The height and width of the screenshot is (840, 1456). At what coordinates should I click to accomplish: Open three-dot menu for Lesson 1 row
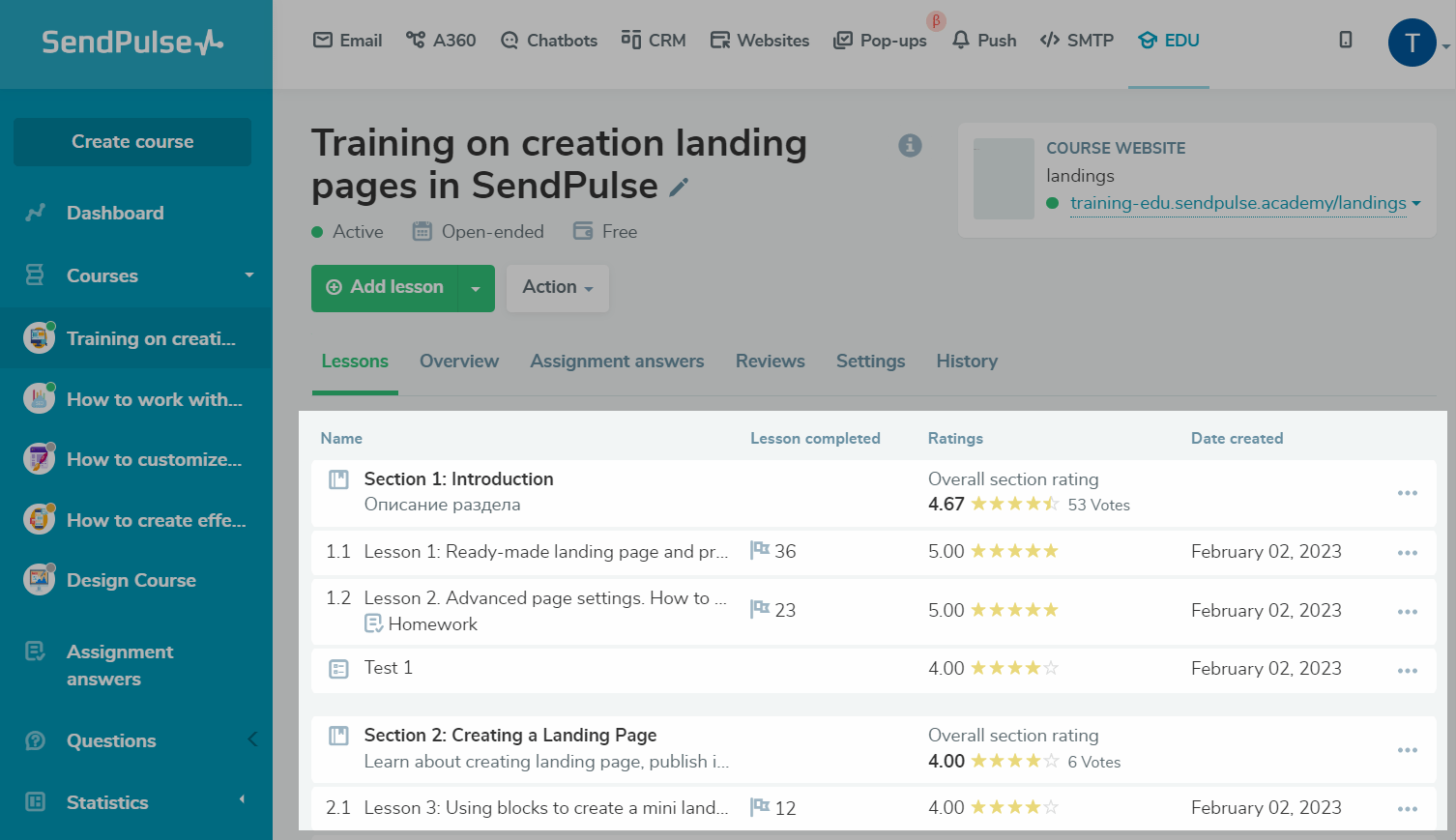pos(1407,553)
